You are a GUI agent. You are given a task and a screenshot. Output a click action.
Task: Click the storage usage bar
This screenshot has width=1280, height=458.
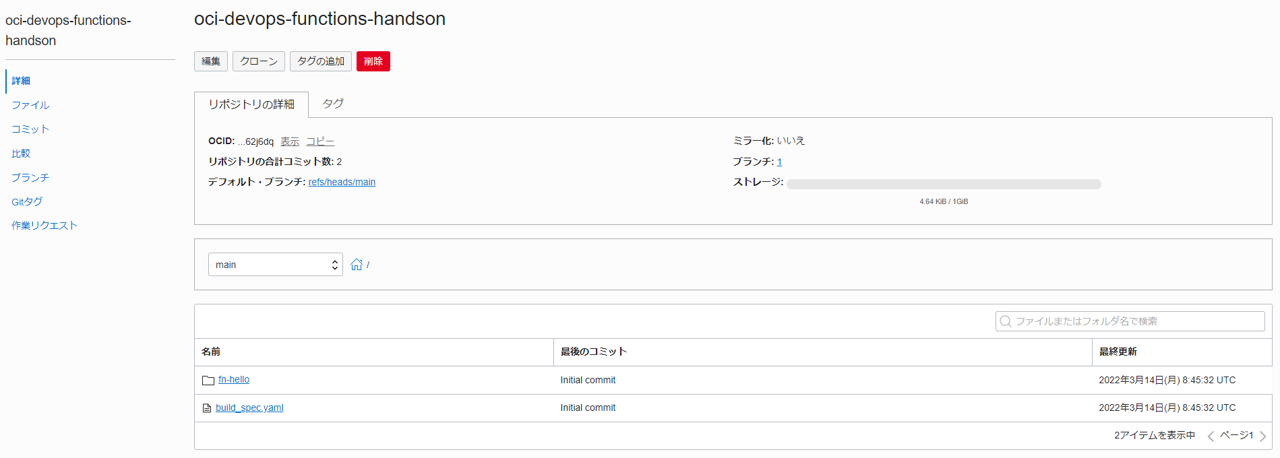pyautogui.click(x=943, y=184)
